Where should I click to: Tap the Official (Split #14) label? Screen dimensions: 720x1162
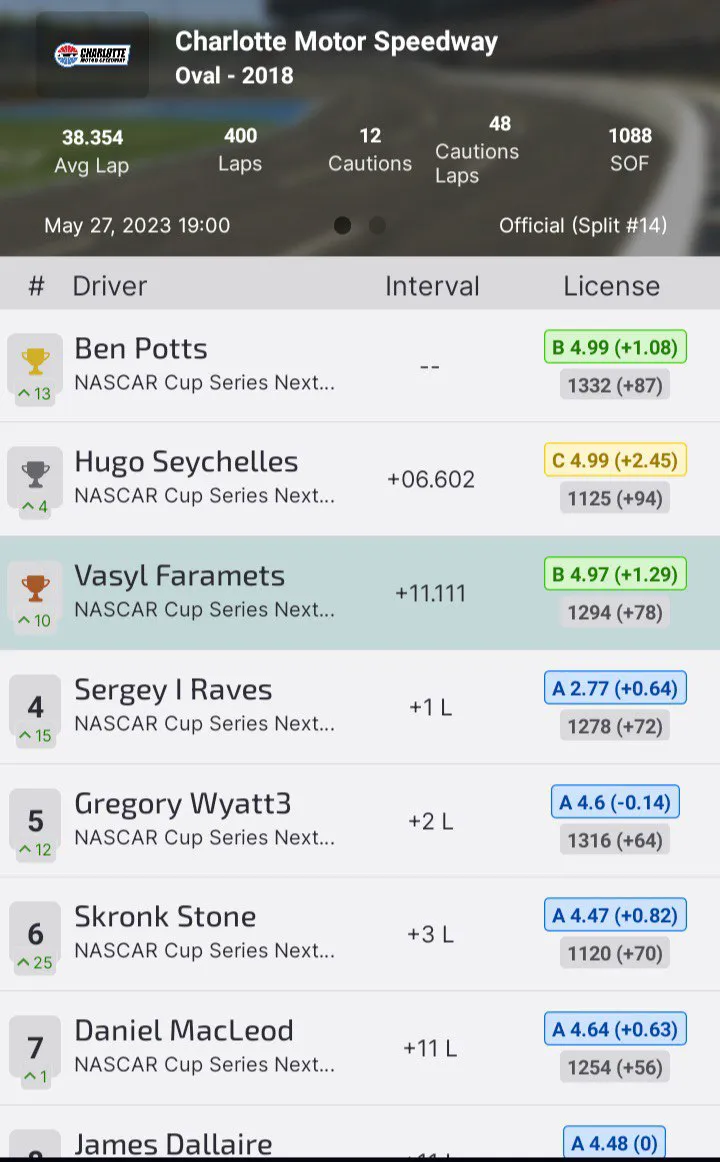pyautogui.click(x=583, y=226)
